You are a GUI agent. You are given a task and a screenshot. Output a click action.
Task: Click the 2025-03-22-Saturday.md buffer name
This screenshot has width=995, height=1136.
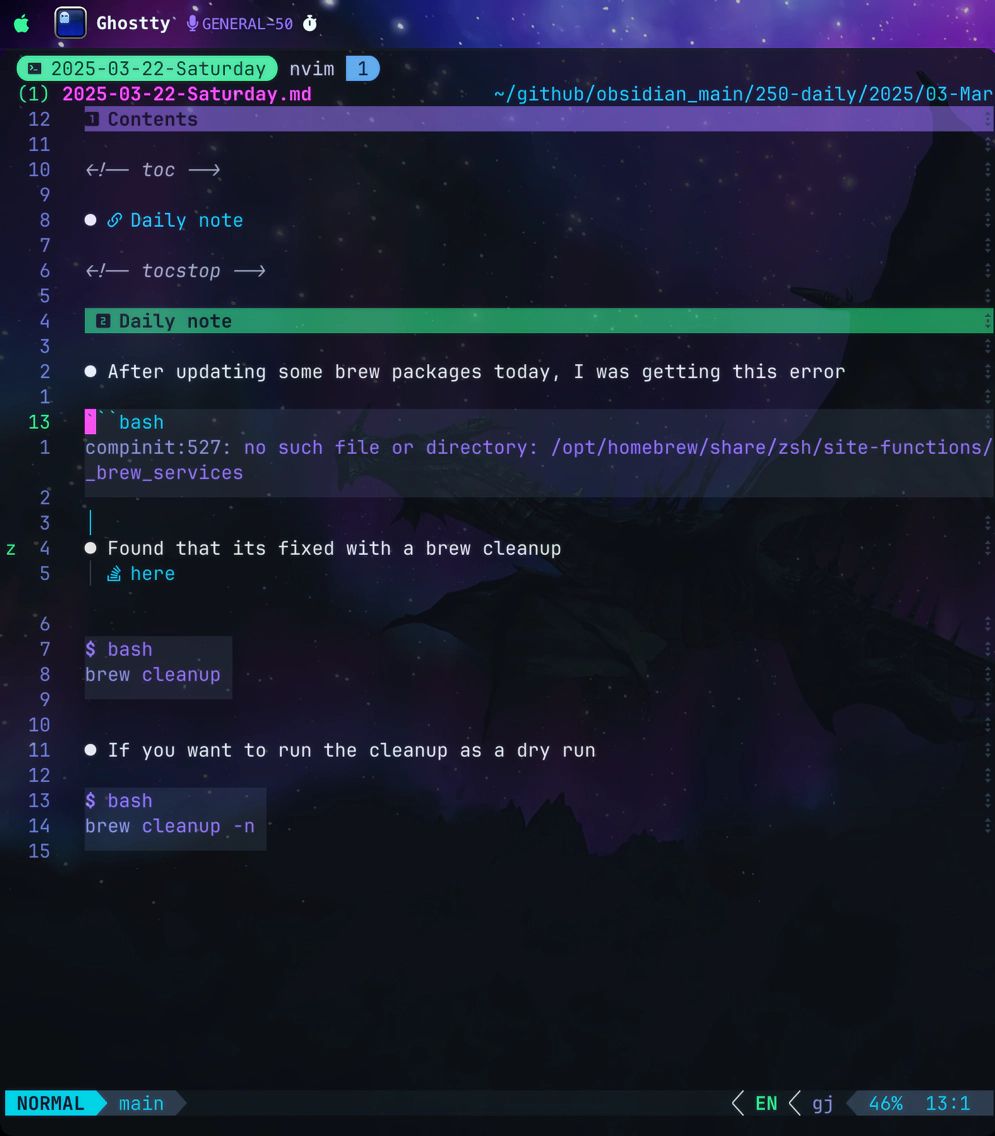pos(186,94)
